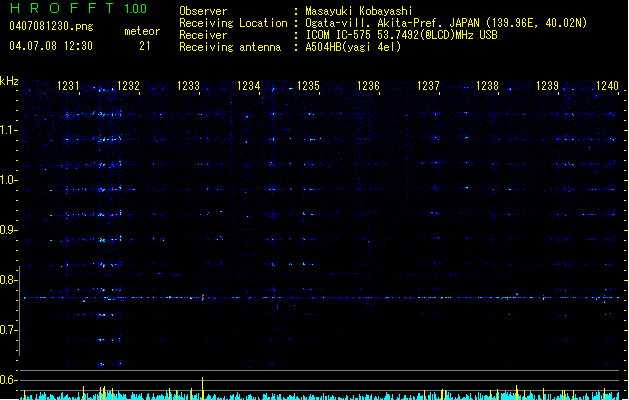Click the tallest yellow meteor spike
The height and width of the screenshot is (400, 629).
[x=203, y=388]
